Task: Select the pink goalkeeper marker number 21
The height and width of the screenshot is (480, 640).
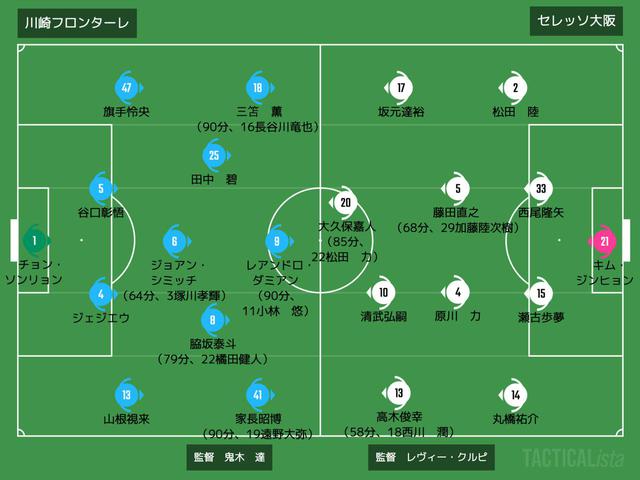Action: click(603, 241)
